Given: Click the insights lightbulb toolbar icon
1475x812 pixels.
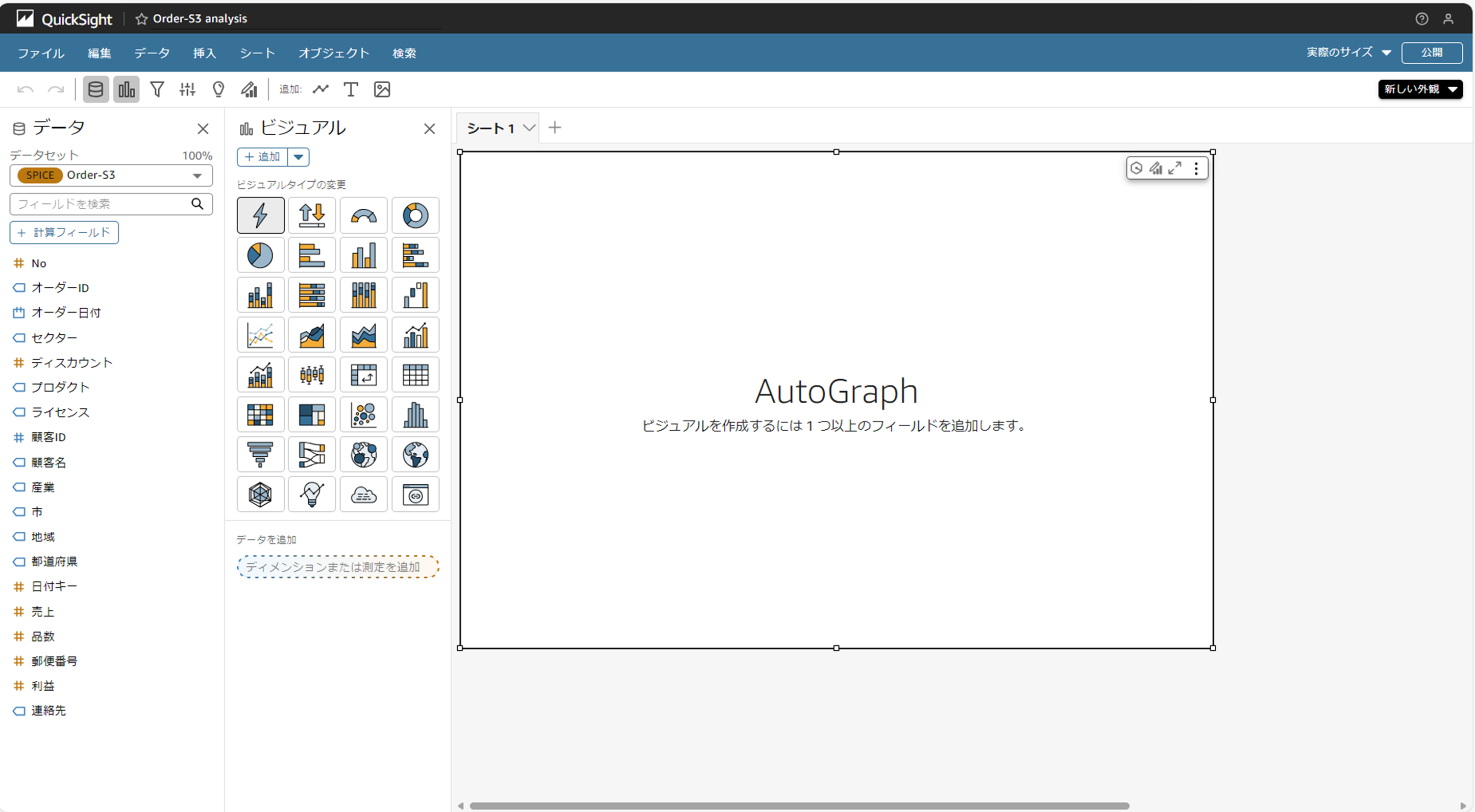Looking at the screenshot, I should pos(218,89).
